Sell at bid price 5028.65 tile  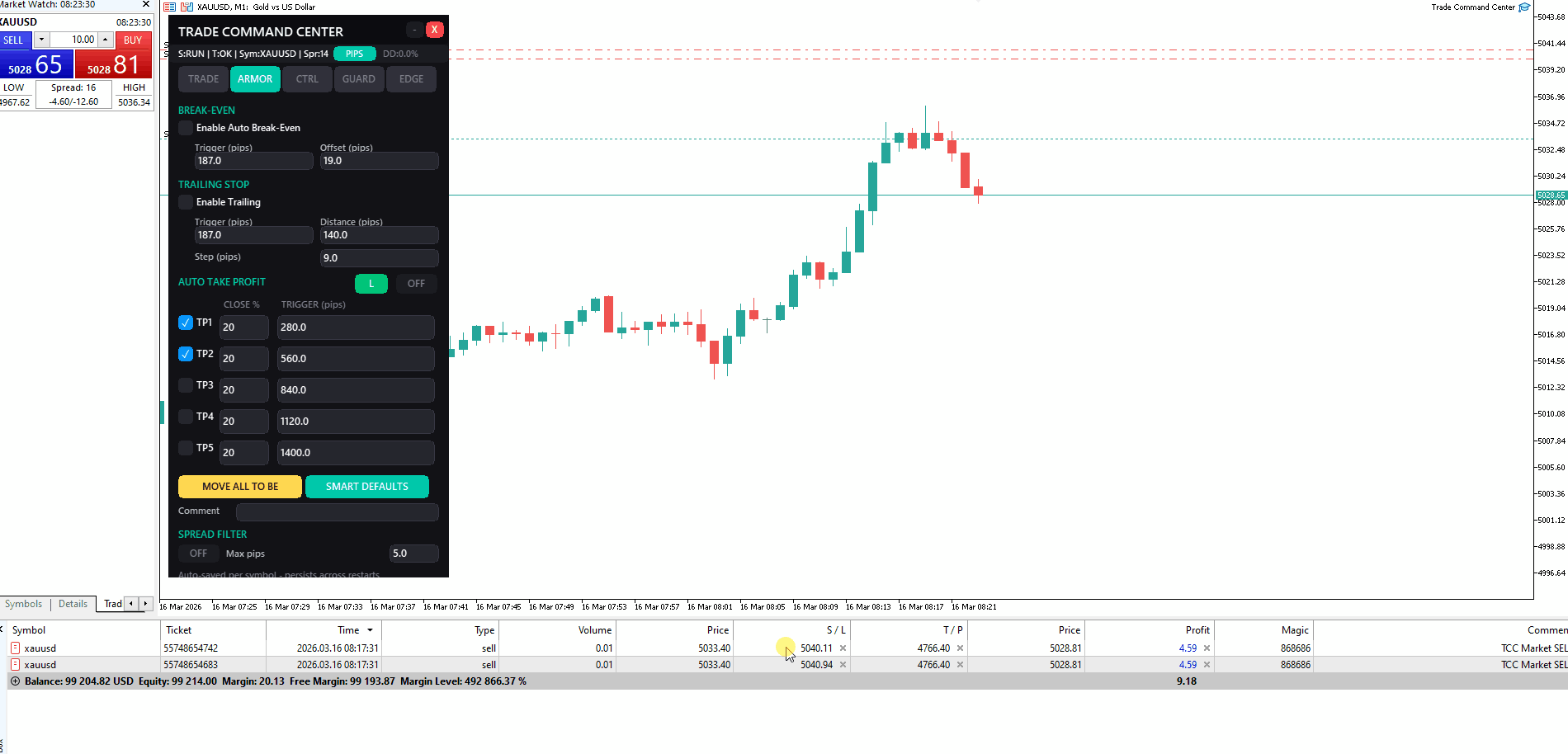[36, 64]
